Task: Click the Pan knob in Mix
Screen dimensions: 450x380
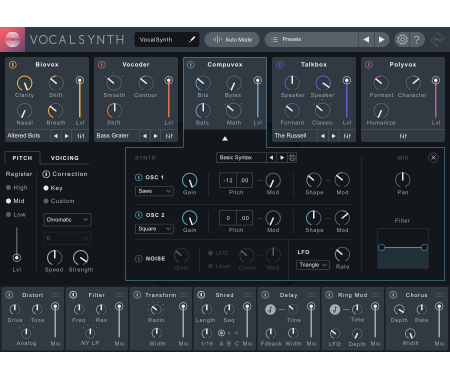Action: (x=403, y=180)
